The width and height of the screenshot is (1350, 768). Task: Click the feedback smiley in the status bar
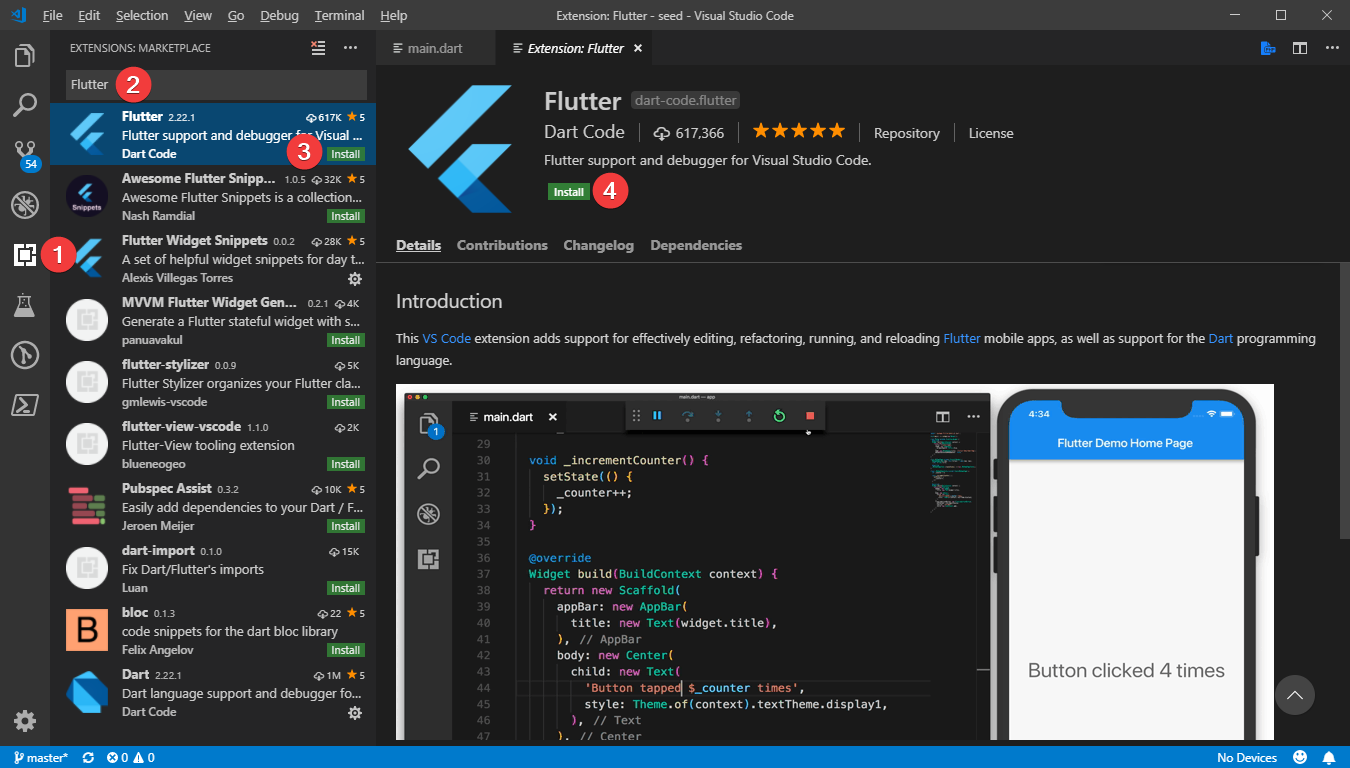click(x=1300, y=757)
